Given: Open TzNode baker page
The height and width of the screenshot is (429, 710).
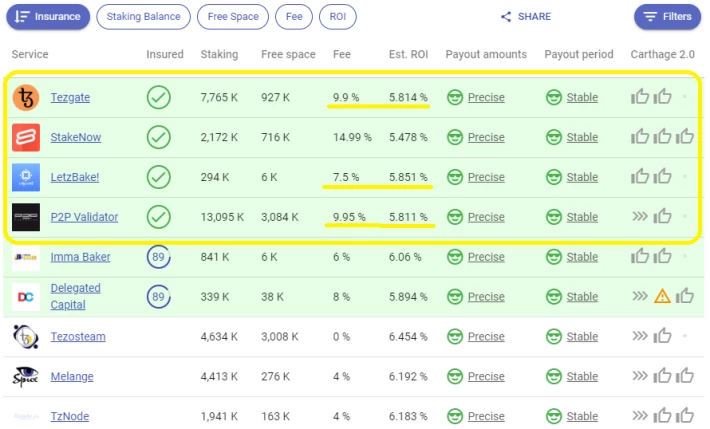Looking at the screenshot, I should [70, 416].
